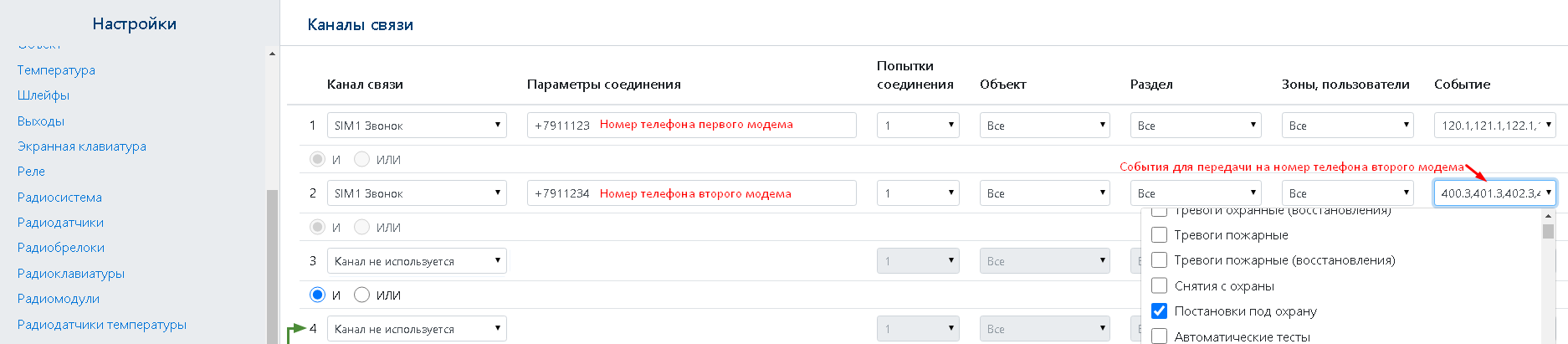Select ИЛИ radio between channels 3 and 4
The image size is (1568, 344).
pos(361,295)
